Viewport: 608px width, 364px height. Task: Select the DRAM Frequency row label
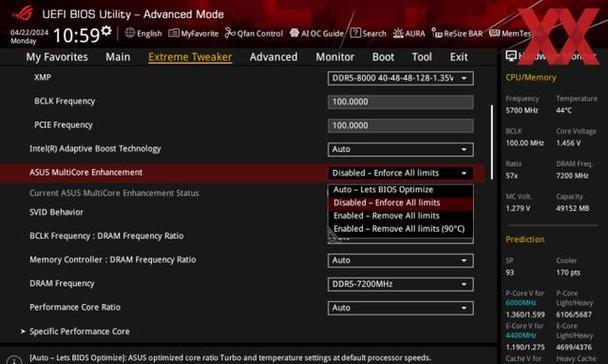click(62, 284)
